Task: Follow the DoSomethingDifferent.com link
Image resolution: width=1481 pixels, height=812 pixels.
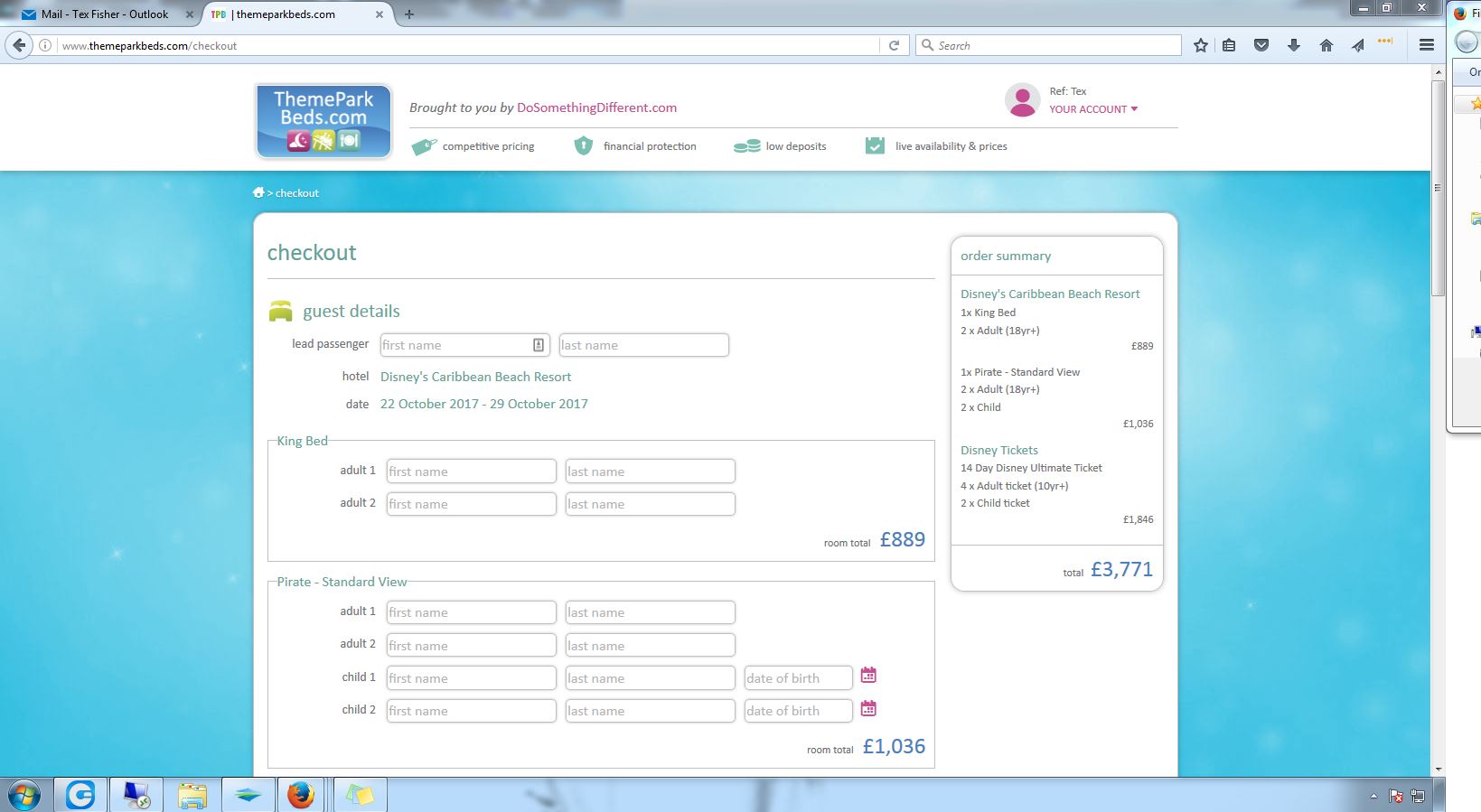Action: [x=596, y=107]
